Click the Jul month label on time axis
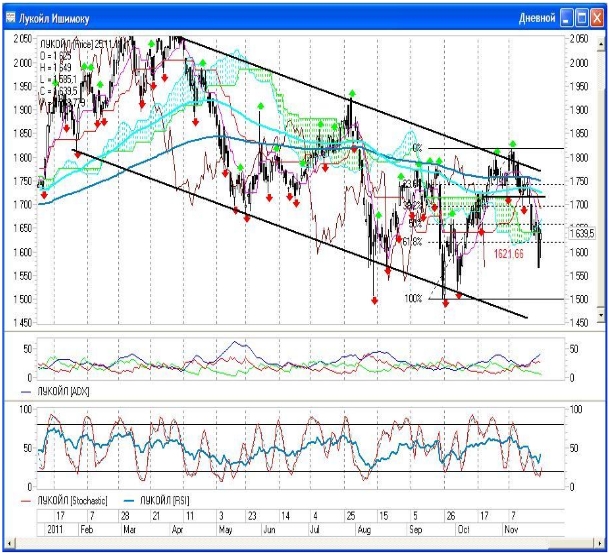This screenshot has height=553, width=609. click(315, 530)
